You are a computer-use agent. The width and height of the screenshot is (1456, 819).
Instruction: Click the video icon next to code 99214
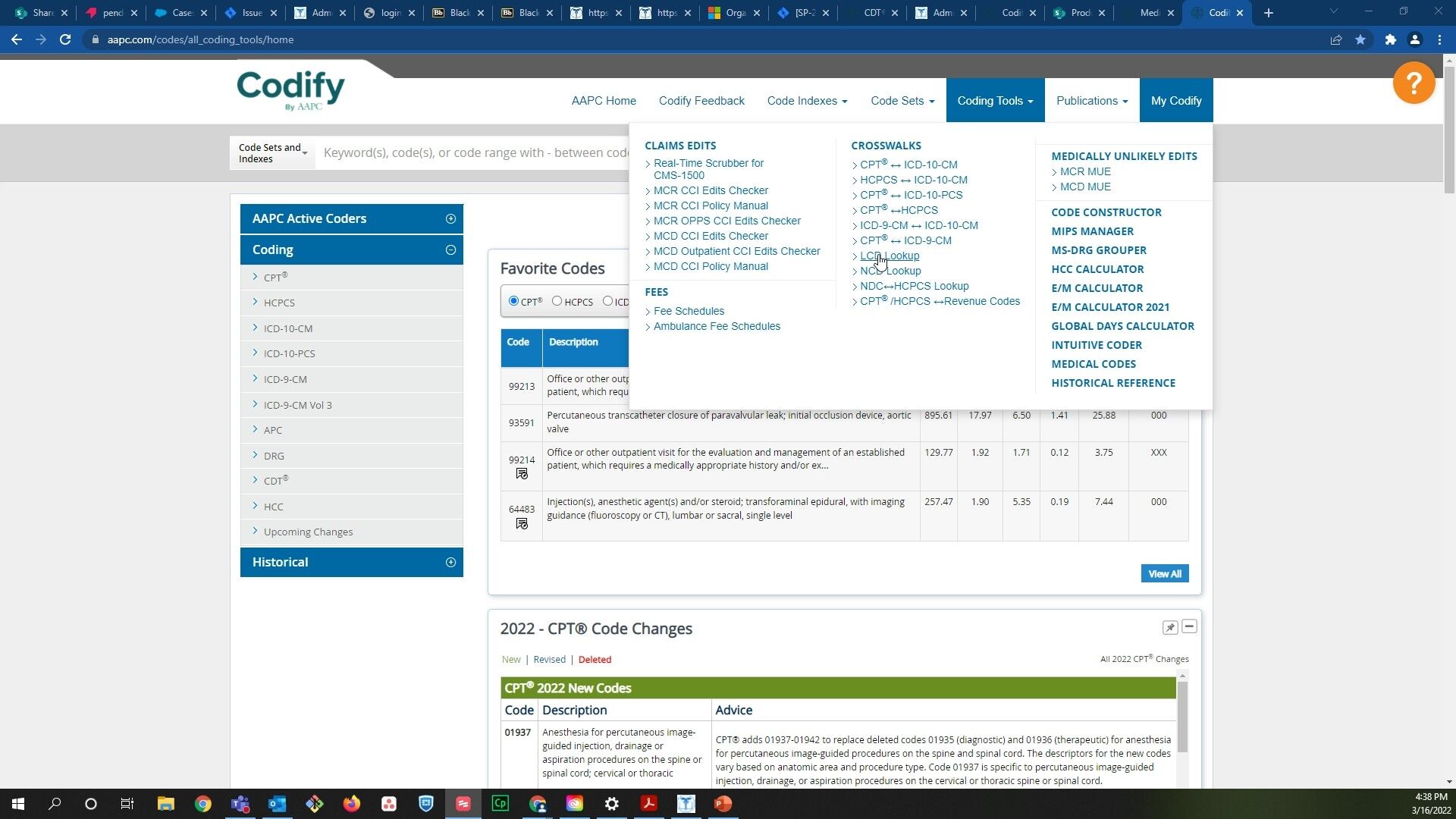pos(521,473)
